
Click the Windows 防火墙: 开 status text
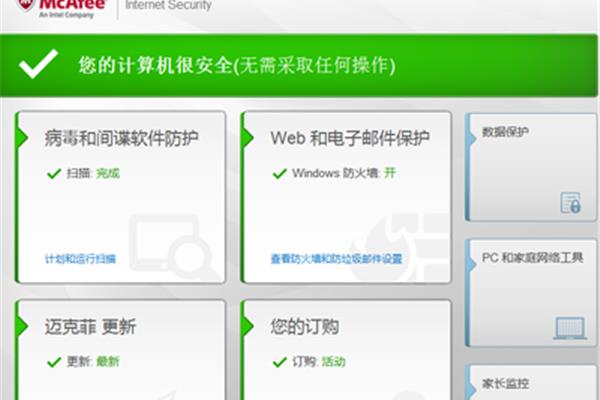click(x=344, y=173)
